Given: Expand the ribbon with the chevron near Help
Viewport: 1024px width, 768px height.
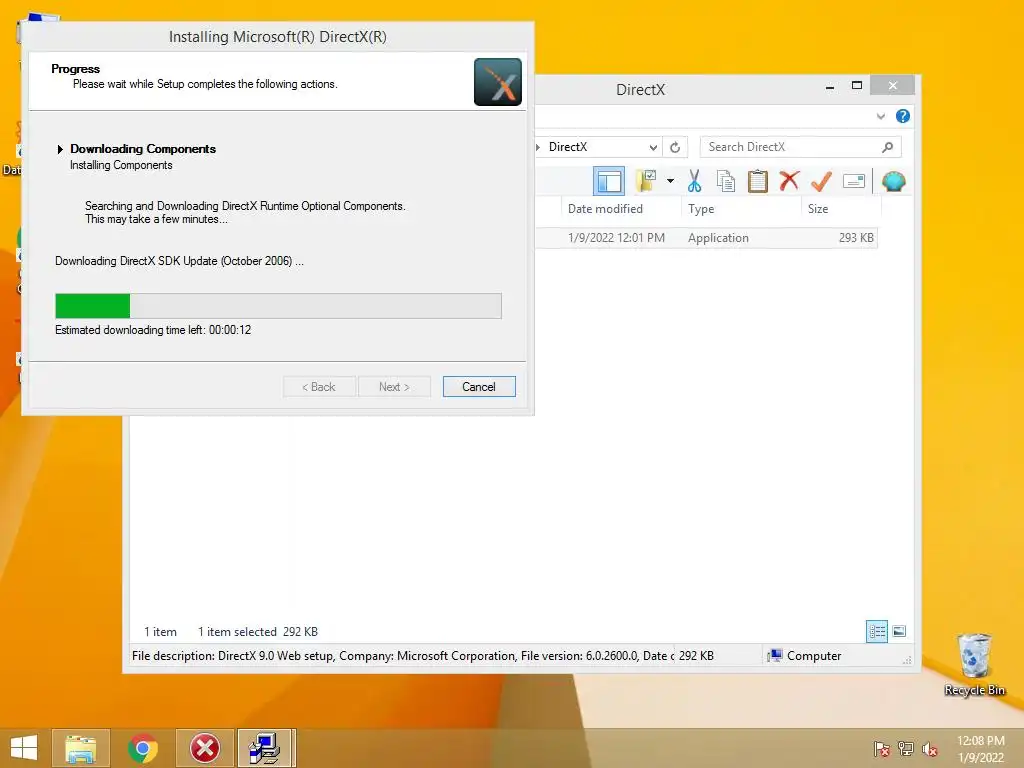Looking at the screenshot, I should tap(880, 116).
